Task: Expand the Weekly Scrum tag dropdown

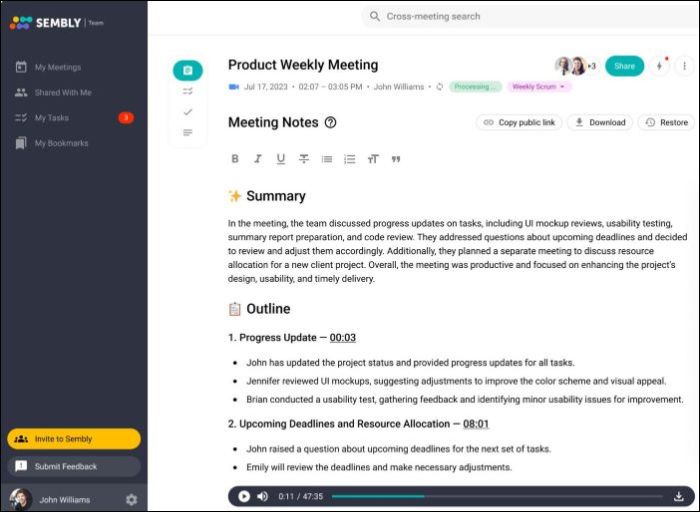Action: click(562, 87)
